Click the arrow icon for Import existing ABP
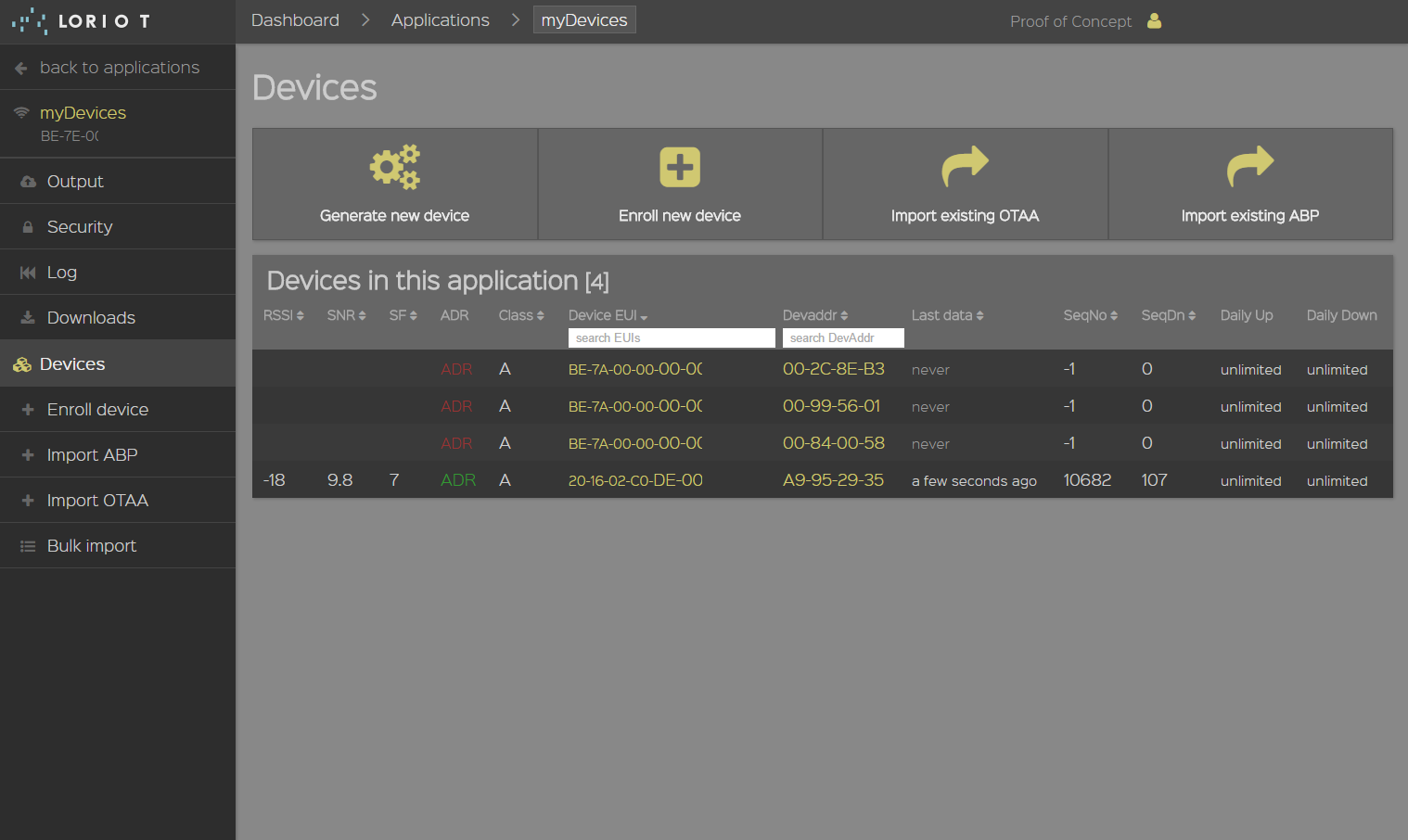 [1250, 167]
